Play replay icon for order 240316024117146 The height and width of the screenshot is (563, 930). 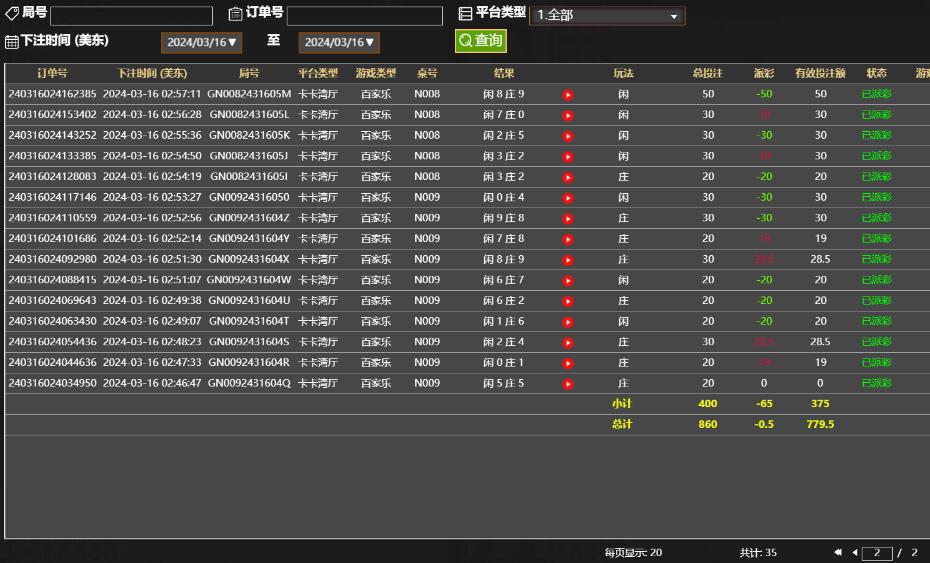[x=568, y=198]
